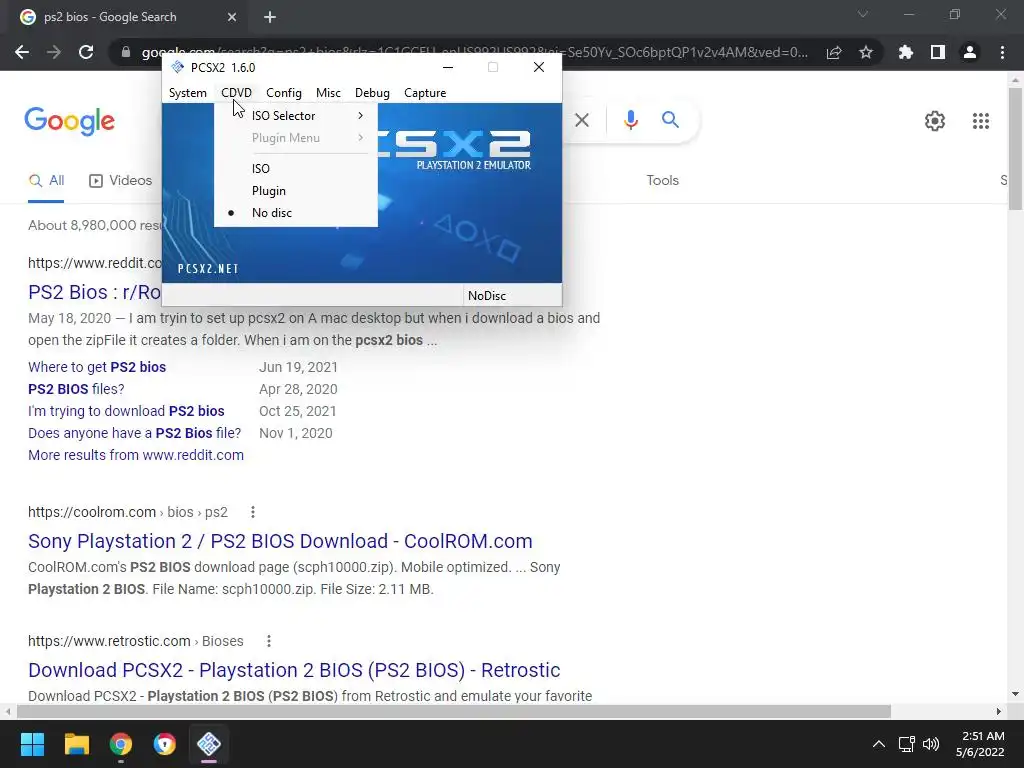The image size is (1024, 768).
Task: Open the Debug menu in PCSX2
Action: [x=372, y=93]
